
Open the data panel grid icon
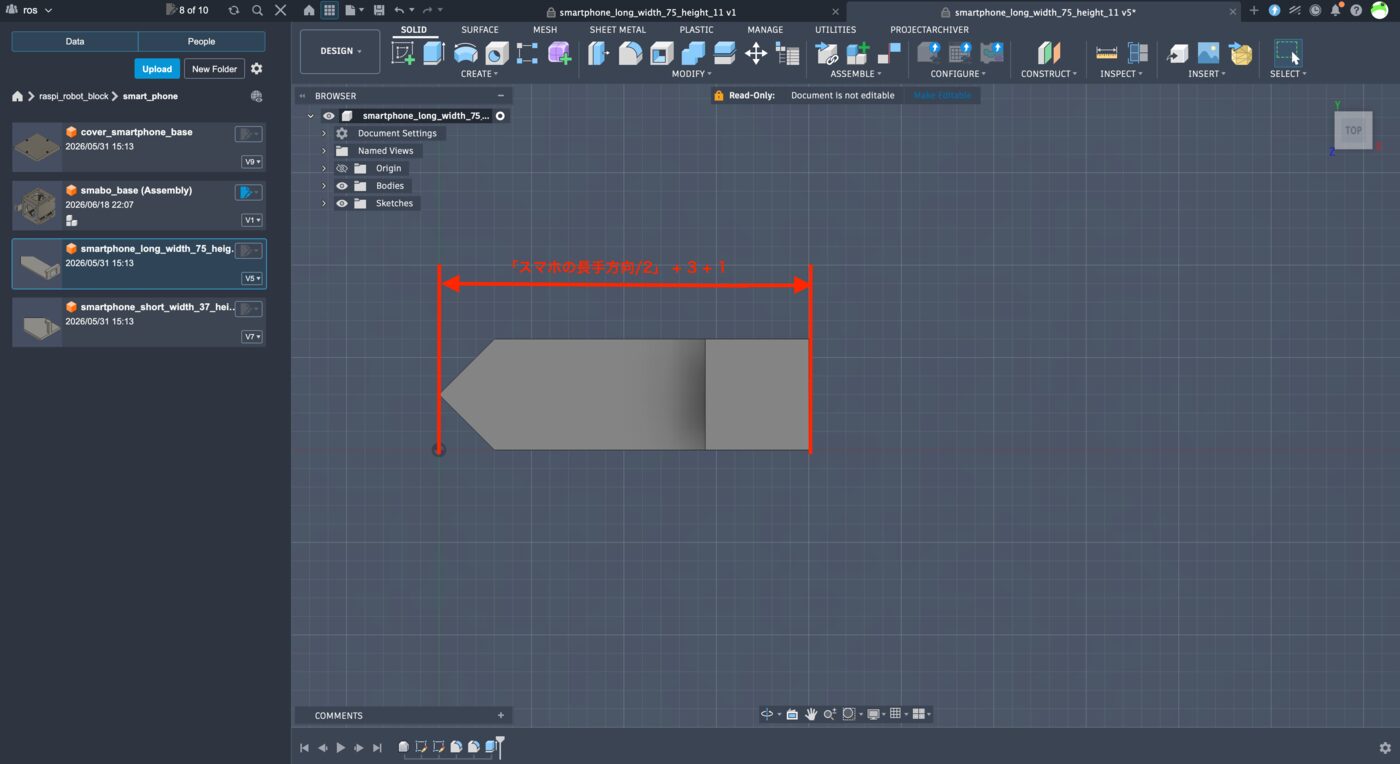pyautogui.click(x=329, y=10)
